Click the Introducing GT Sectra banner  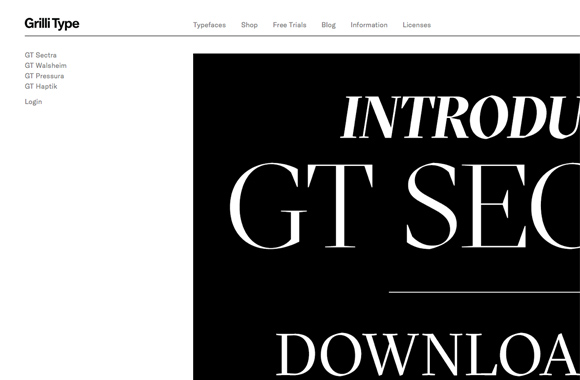386,216
